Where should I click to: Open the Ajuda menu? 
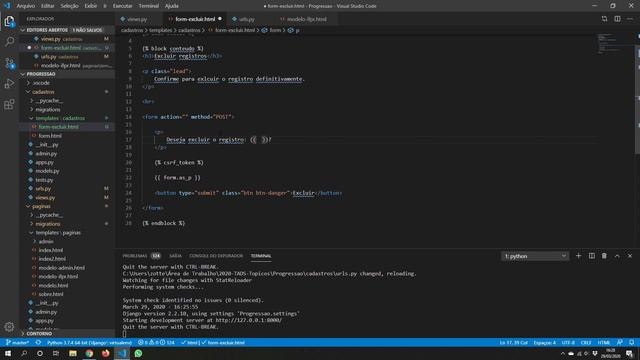(171, 6)
